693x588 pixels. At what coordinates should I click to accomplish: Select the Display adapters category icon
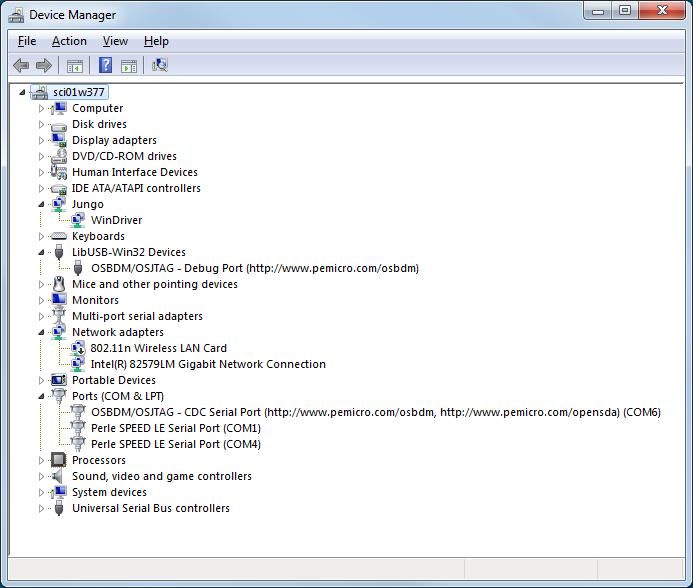click(x=58, y=140)
